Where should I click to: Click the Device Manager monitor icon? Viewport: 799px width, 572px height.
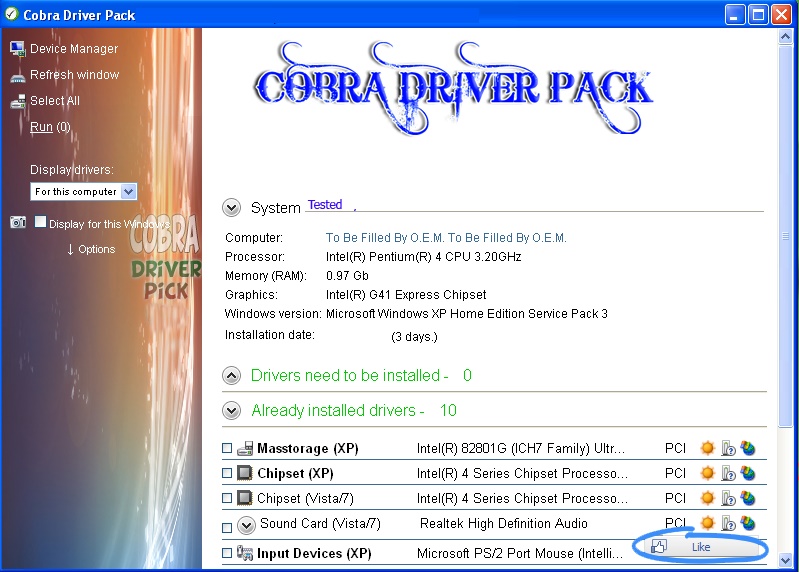click(x=17, y=48)
